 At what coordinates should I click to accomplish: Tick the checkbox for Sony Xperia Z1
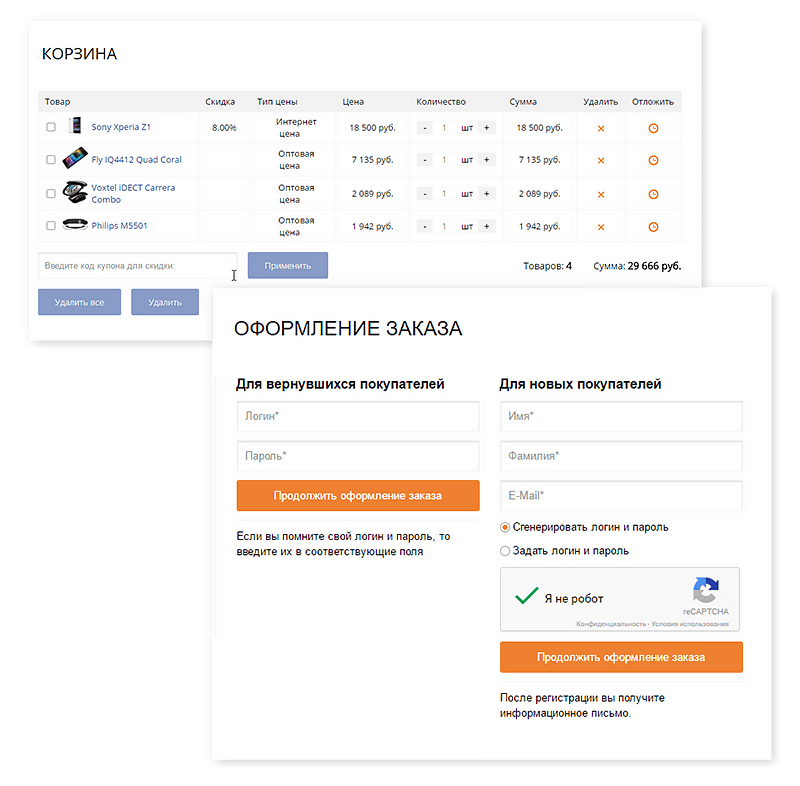[51, 127]
